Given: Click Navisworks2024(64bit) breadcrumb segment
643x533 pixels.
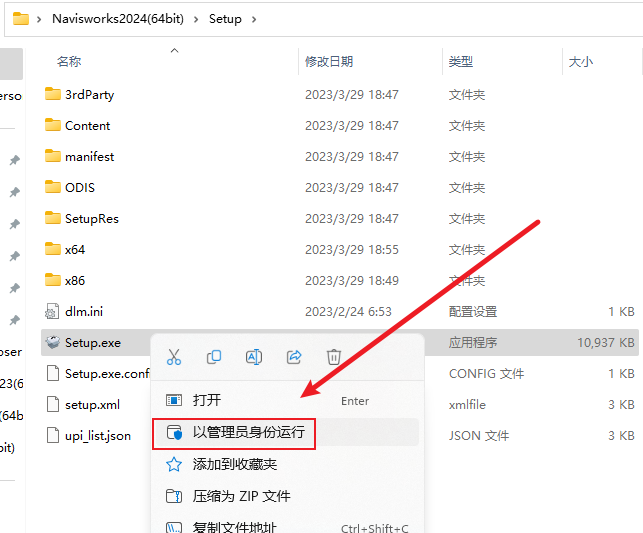Looking at the screenshot, I should pos(118,19).
